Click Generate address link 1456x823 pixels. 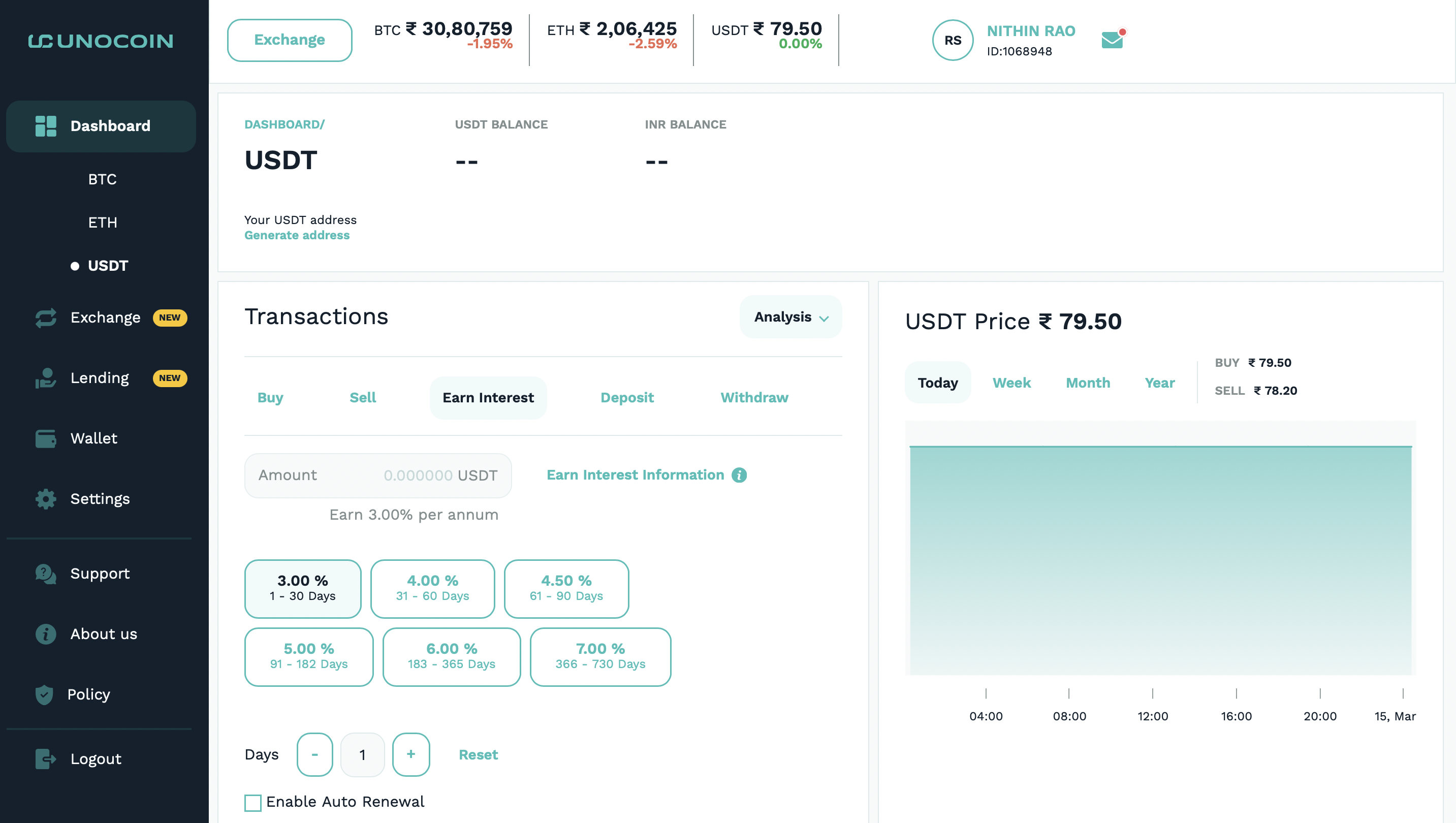(297, 235)
